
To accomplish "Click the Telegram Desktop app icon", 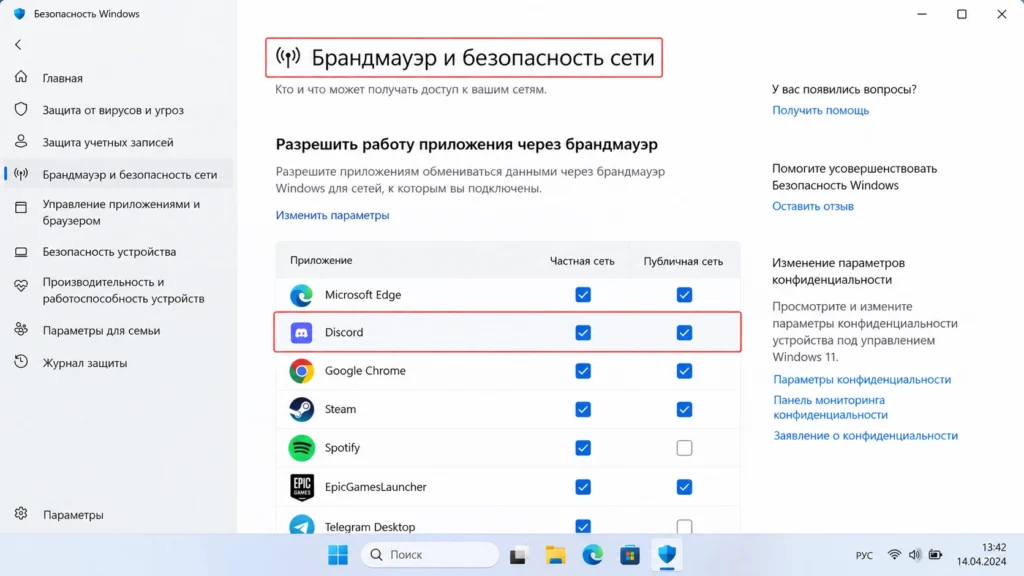I will (x=301, y=525).
